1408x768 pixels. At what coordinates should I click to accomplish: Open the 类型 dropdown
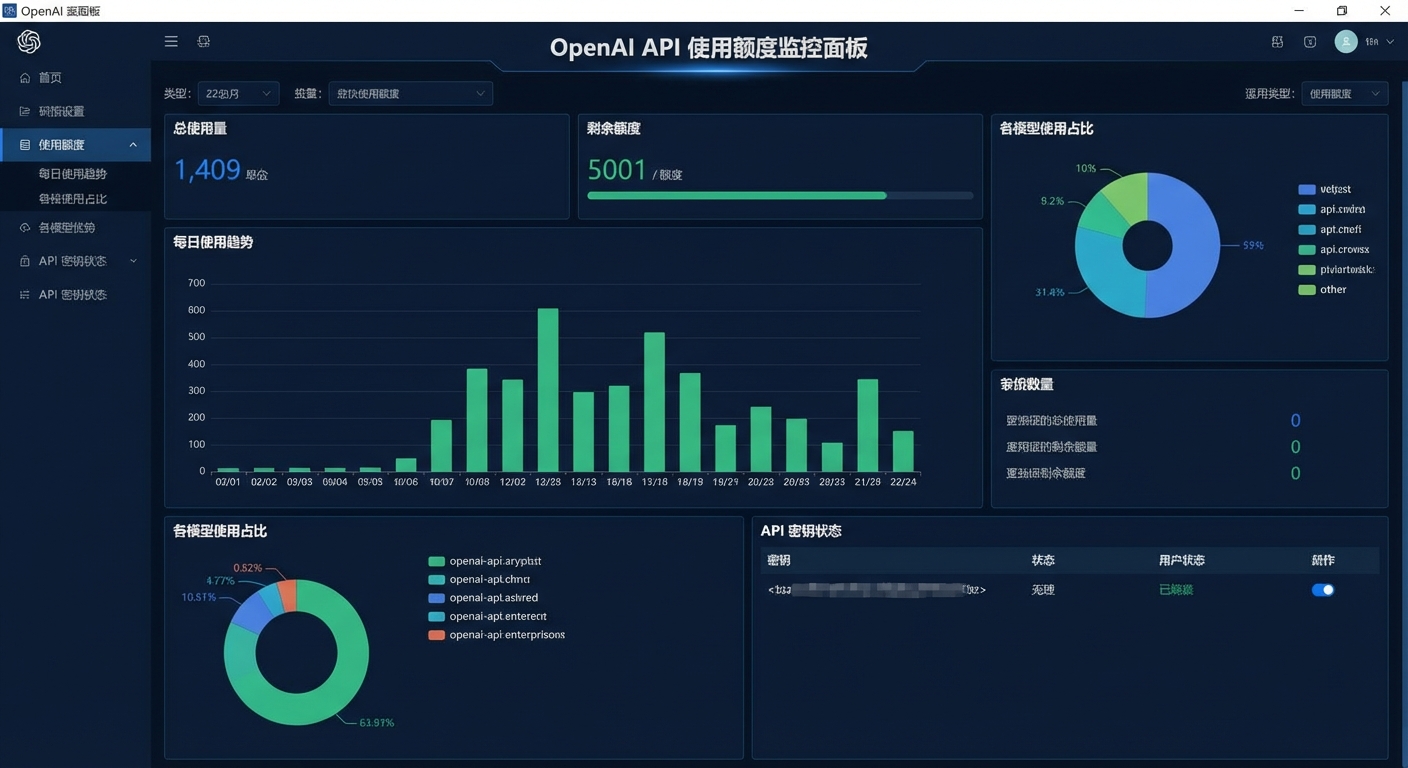pyautogui.click(x=238, y=93)
